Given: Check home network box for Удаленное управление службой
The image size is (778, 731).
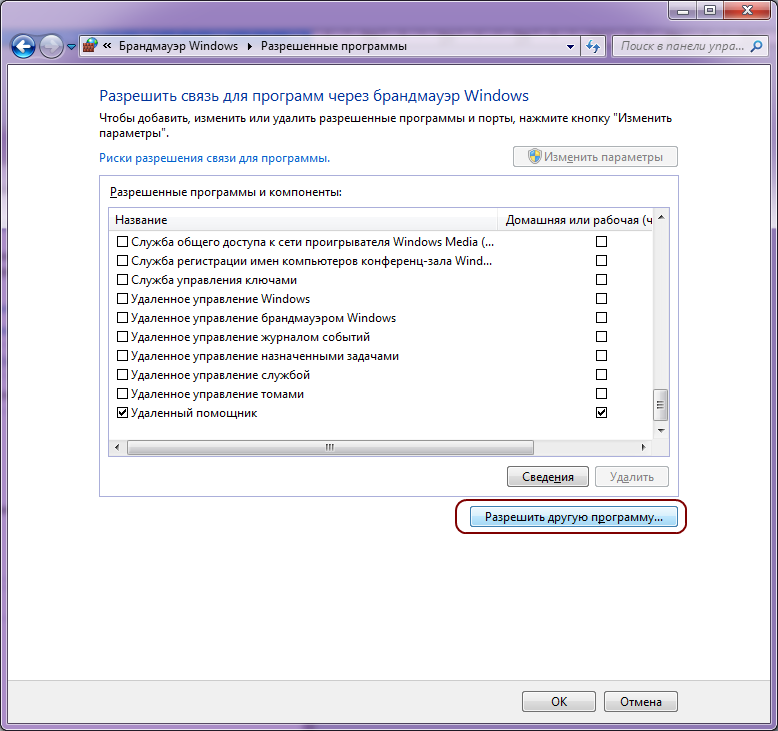Looking at the screenshot, I should tap(601, 375).
